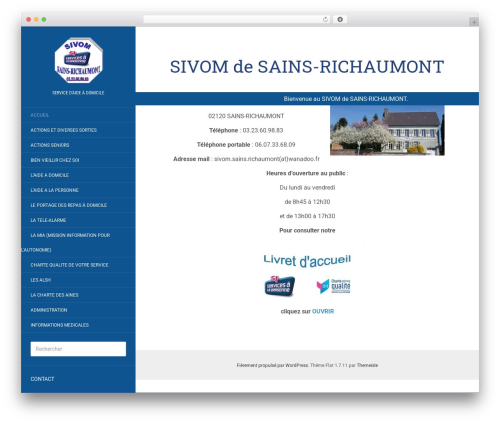
Task: Maximize the window with the green button
Action: point(44,19)
